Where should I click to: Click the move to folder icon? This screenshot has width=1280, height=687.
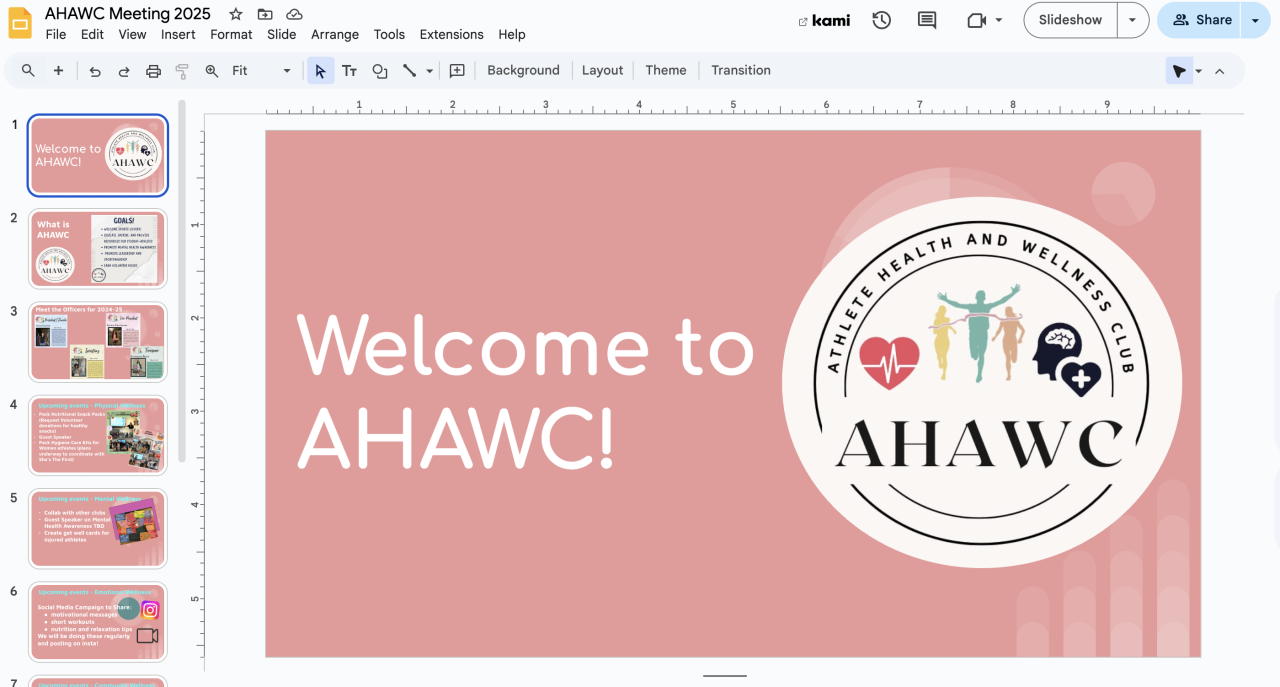264,14
